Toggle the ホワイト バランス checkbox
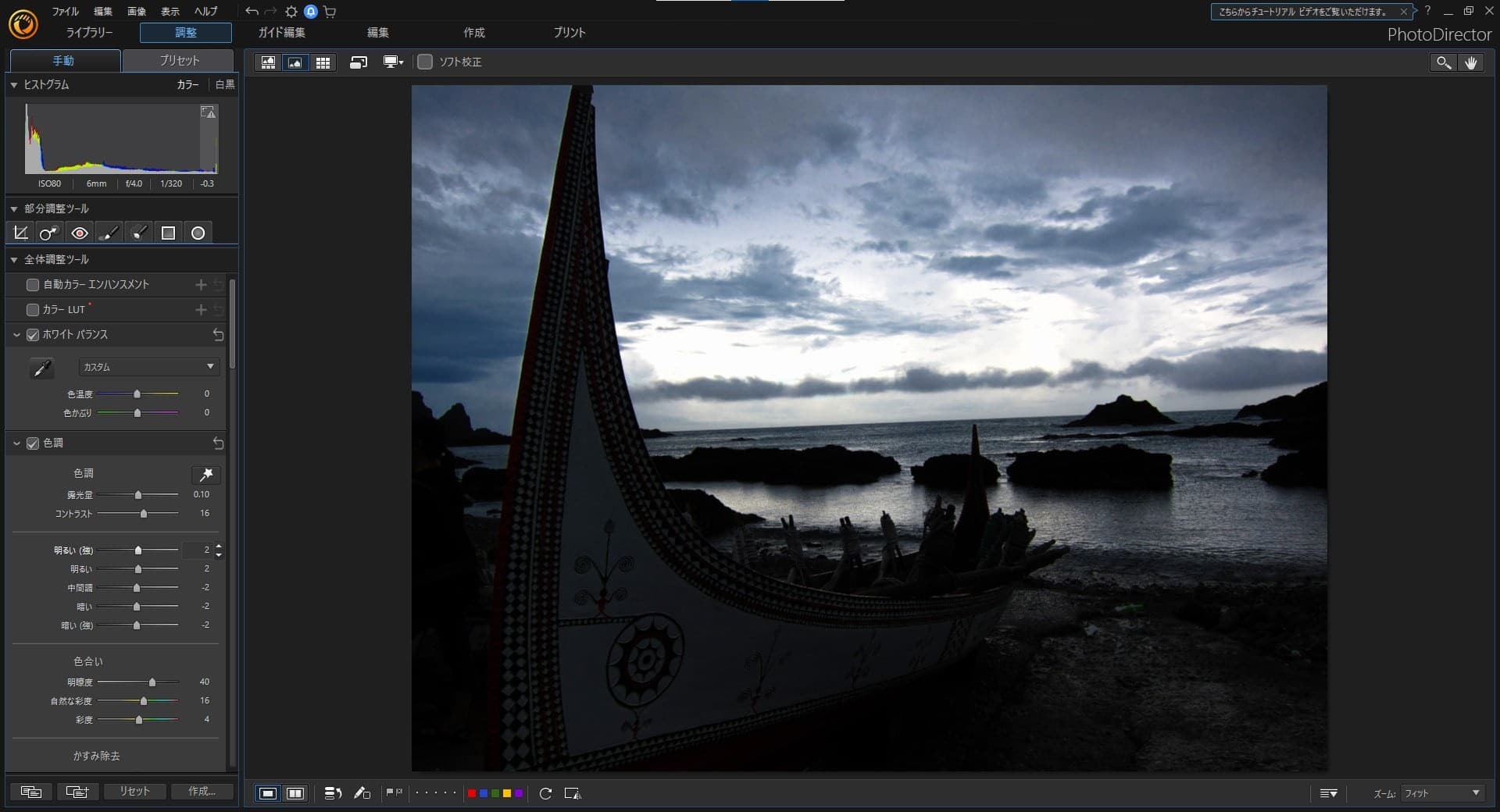 point(33,335)
